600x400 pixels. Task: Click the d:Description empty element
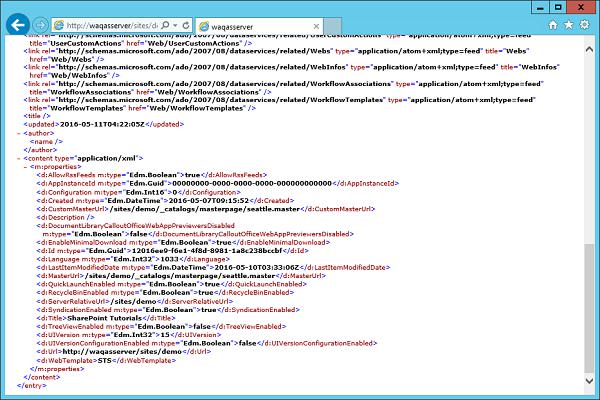tap(65, 217)
